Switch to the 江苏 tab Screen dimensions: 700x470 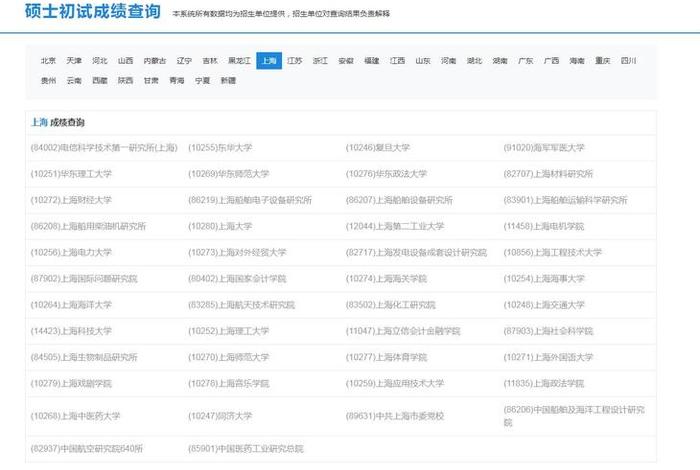[295, 61]
